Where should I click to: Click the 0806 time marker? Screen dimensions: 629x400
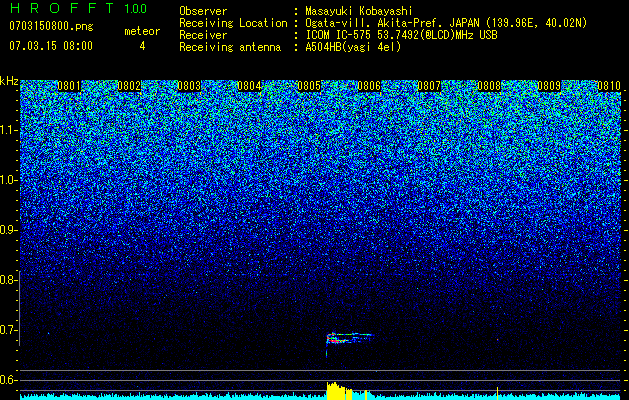(369, 86)
